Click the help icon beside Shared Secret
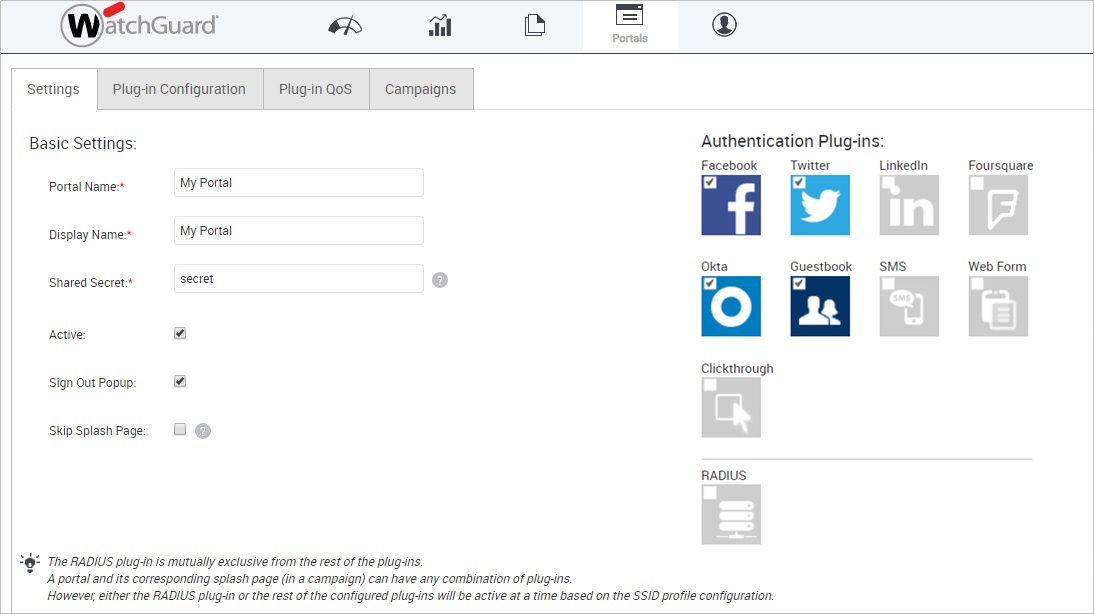The width and height of the screenshot is (1094, 614). (x=440, y=279)
